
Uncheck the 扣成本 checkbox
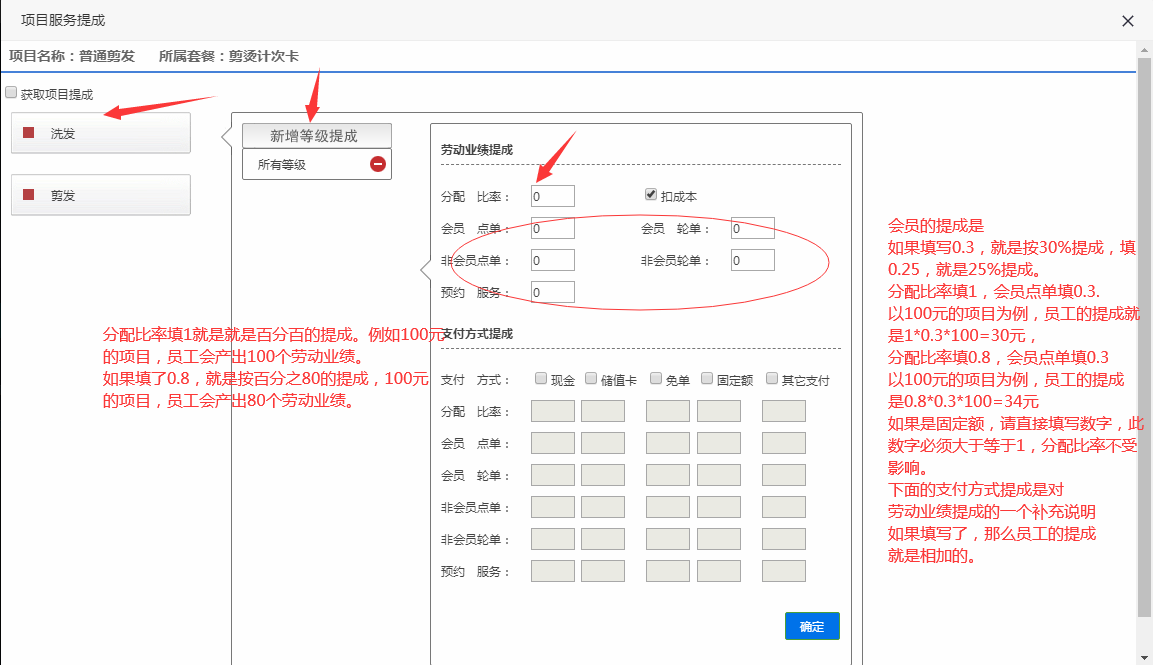pos(651,195)
